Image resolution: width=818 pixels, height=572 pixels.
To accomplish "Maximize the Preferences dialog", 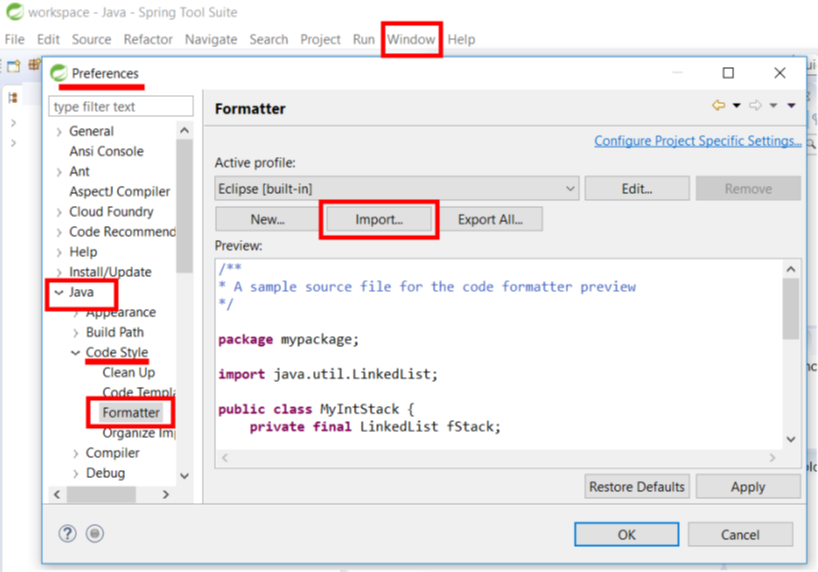I will tap(728, 73).
